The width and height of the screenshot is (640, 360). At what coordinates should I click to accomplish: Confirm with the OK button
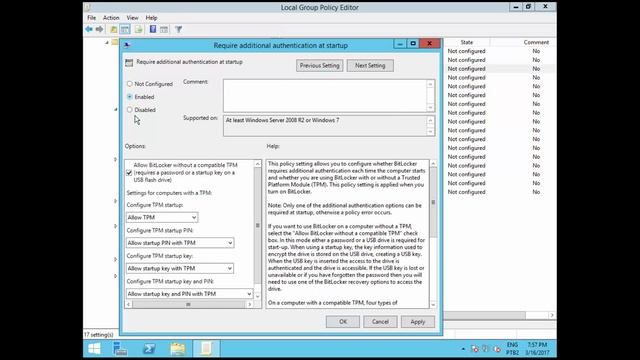(343, 322)
